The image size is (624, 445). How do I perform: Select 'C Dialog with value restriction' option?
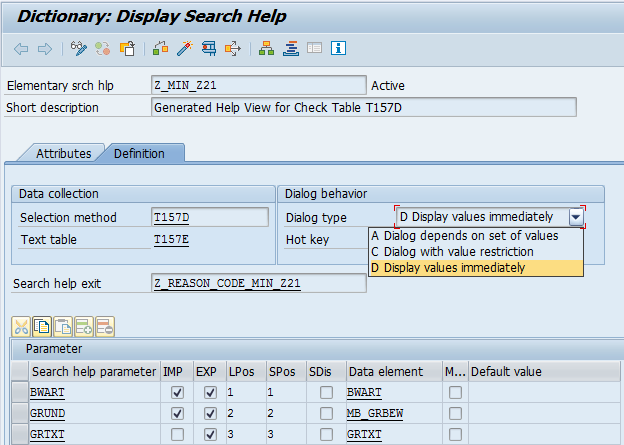pyautogui.click(x=476, y=252)
